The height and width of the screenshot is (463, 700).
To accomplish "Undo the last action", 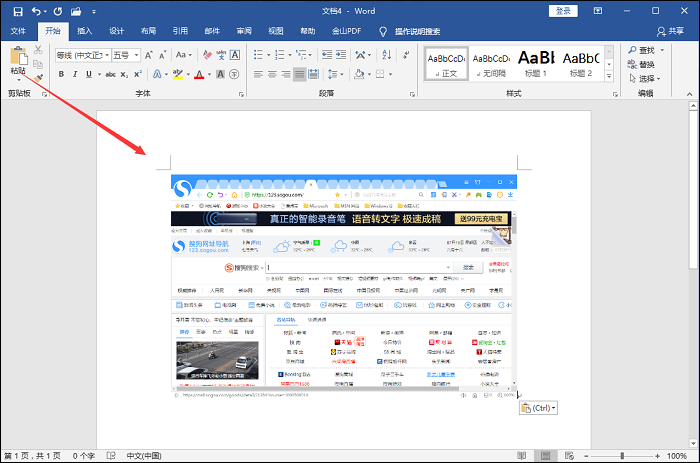I will (37, 11).
